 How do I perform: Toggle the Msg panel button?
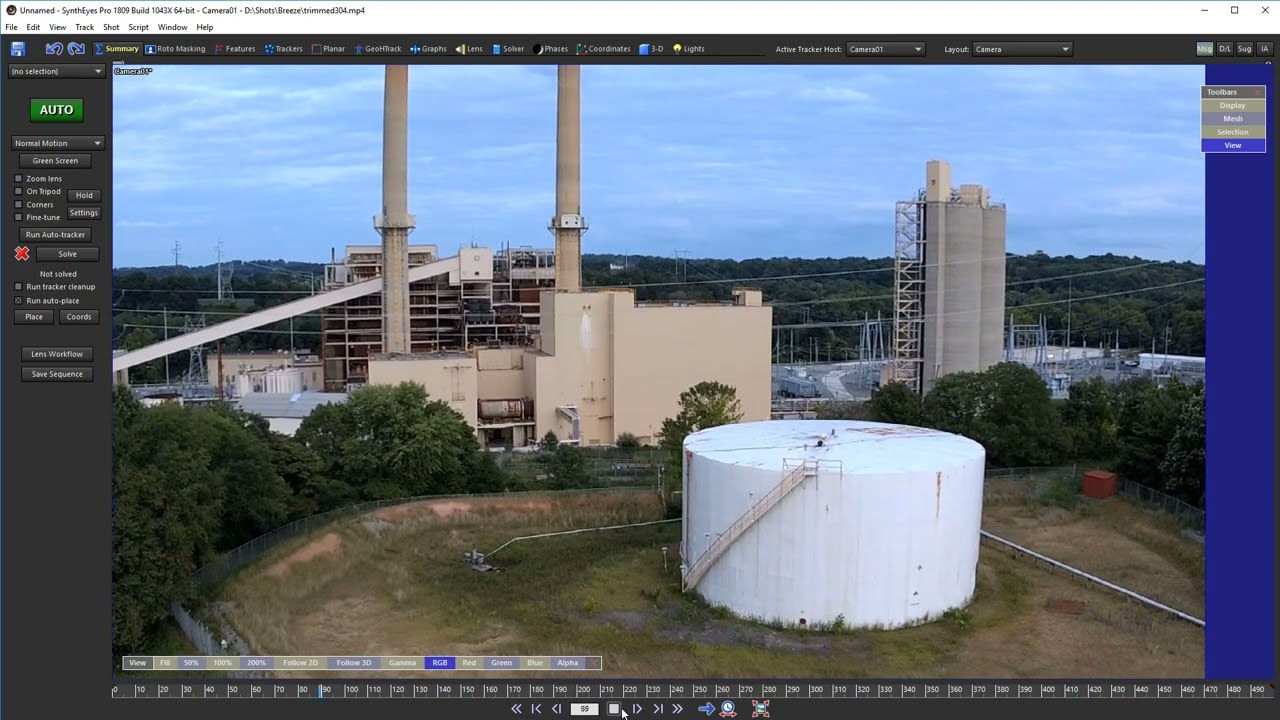click(1205, 48)
